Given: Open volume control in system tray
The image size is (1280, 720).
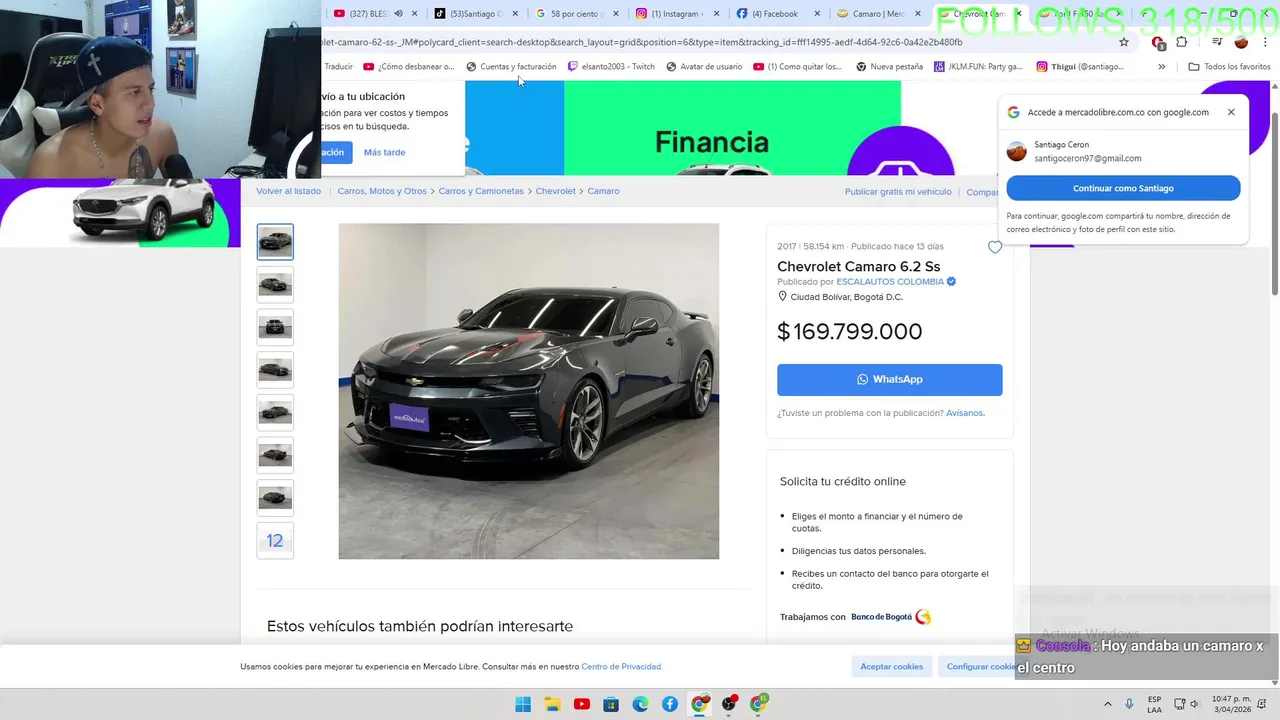Looking at the screenshot, I should [x=1194, y=704].
